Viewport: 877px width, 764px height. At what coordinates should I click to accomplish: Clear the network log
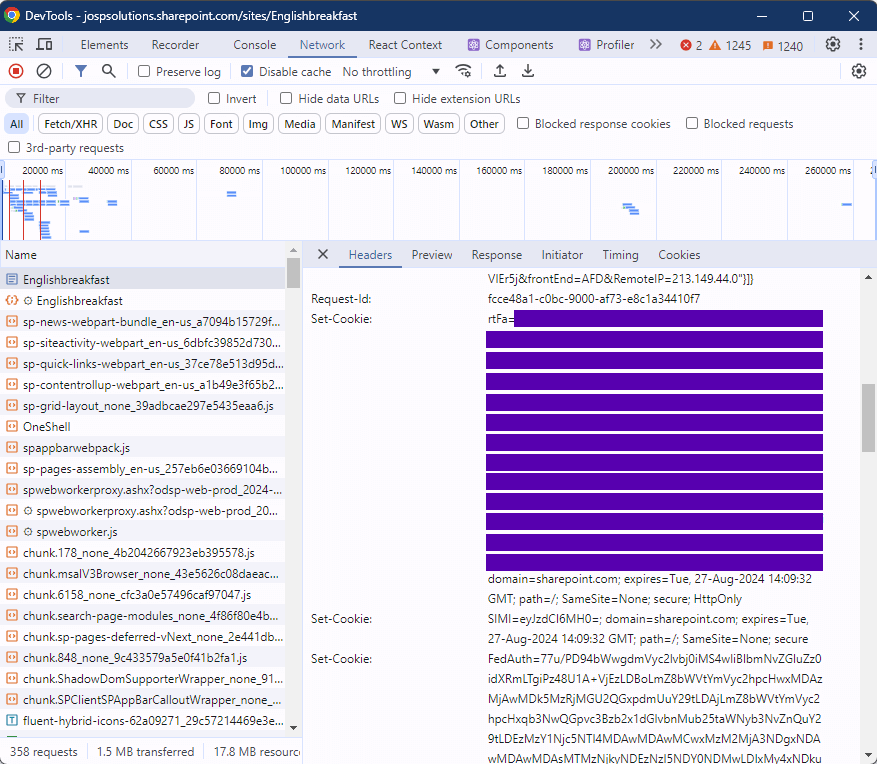44,72
